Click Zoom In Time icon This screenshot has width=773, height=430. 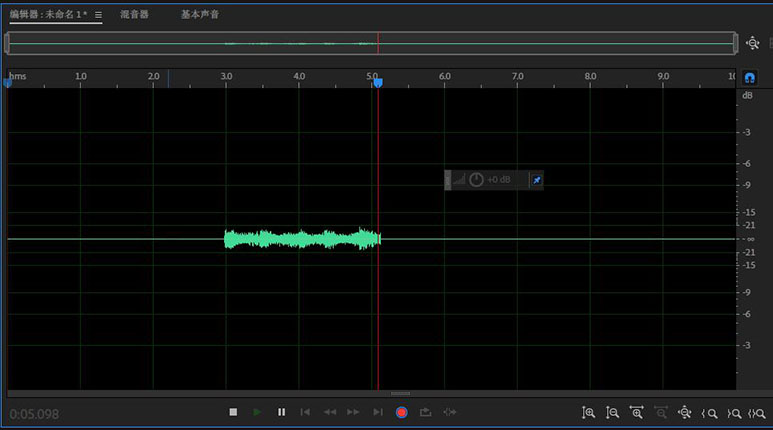[636, 413]
